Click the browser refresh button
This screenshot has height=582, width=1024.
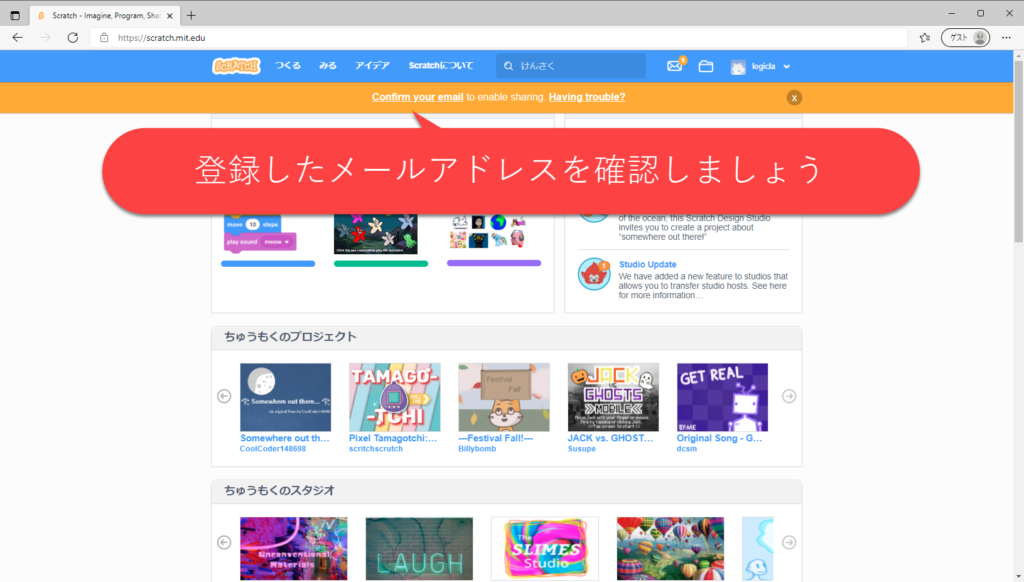pyautogui.click(x=73, y=37)
